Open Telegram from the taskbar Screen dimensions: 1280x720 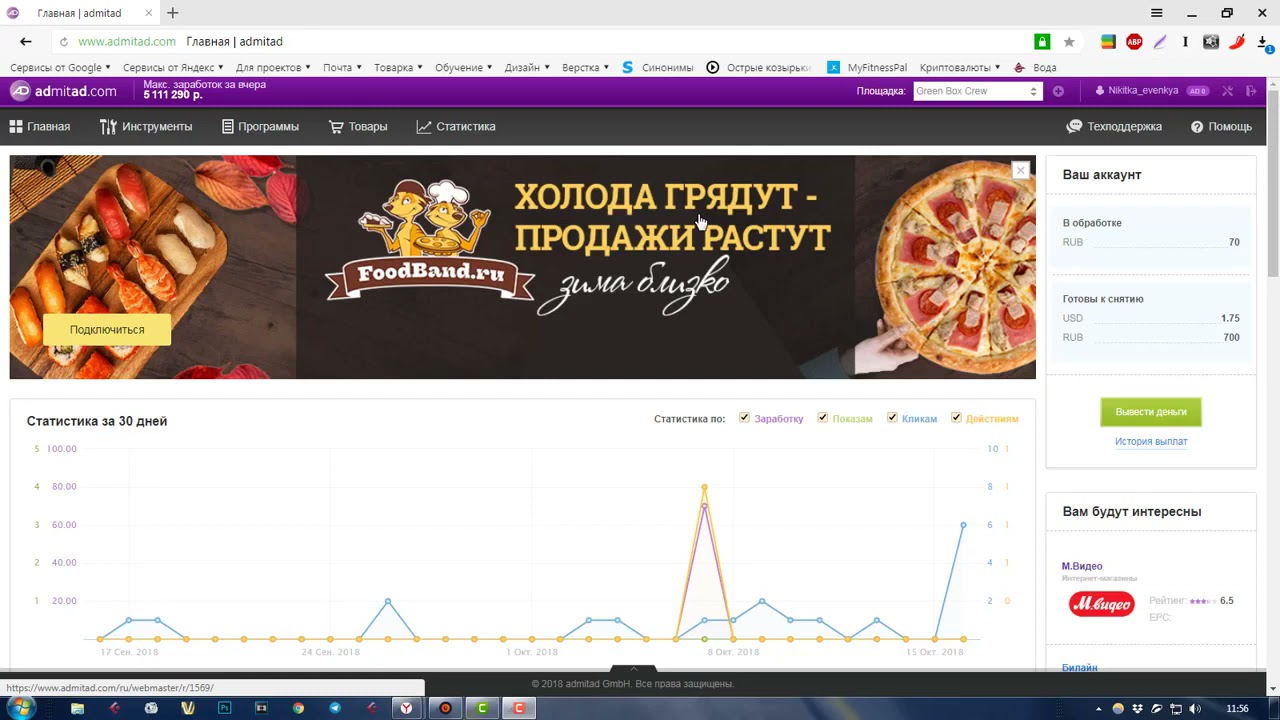334,708
